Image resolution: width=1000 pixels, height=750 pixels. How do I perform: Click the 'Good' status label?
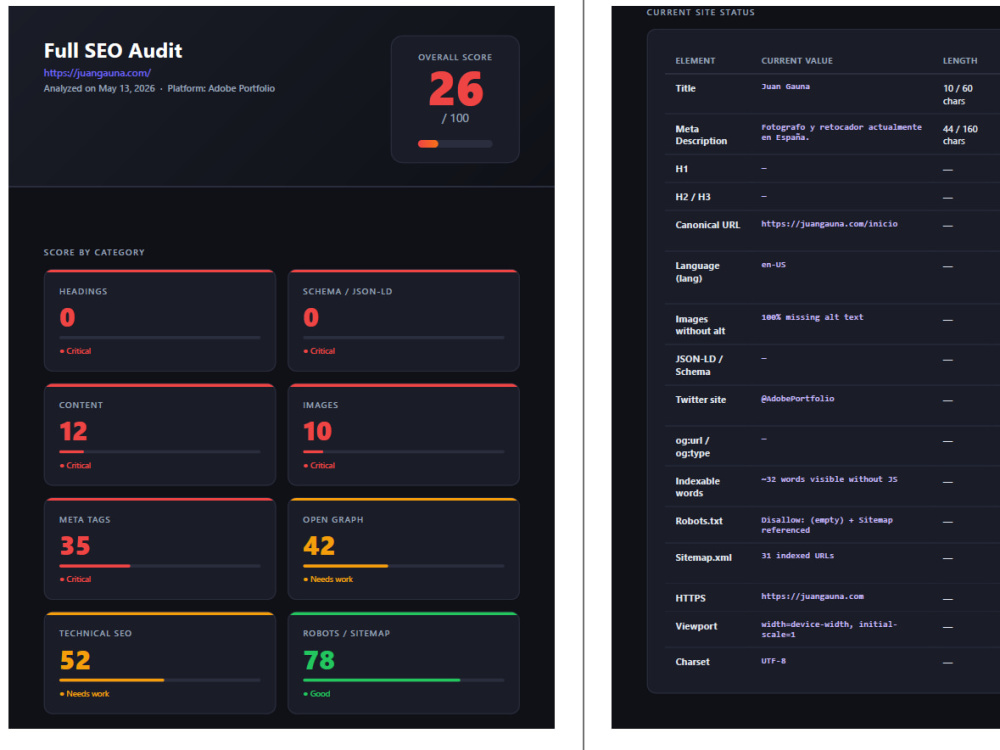click(x=316, y=693)
